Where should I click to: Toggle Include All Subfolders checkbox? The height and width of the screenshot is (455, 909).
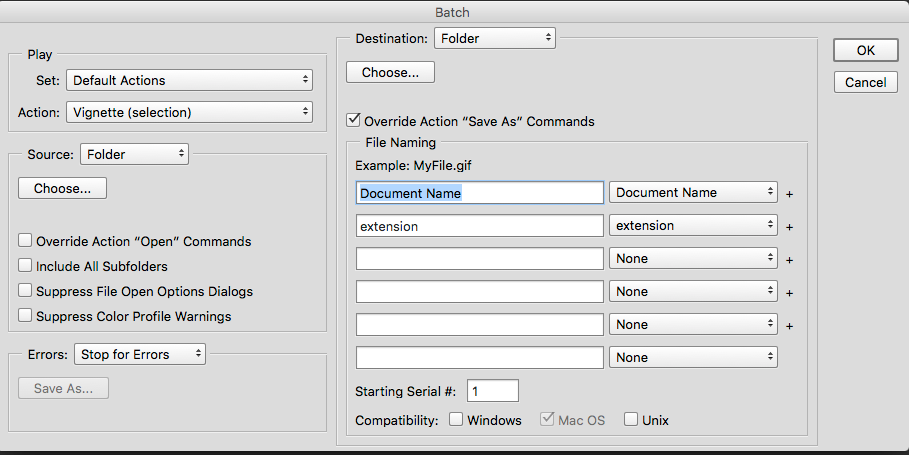tap(25, 266)
